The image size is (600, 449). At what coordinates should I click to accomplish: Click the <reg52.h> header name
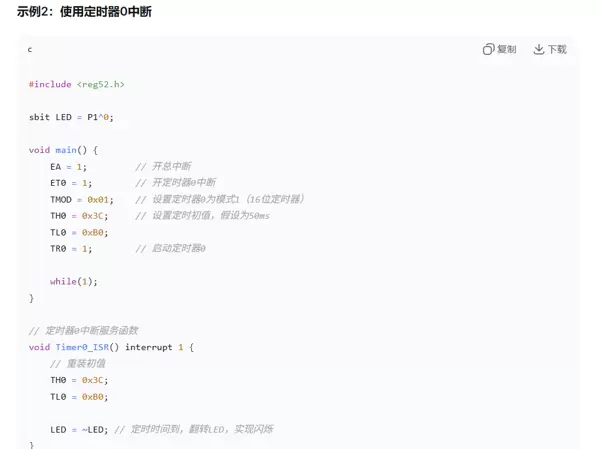(x=100, y=84)
